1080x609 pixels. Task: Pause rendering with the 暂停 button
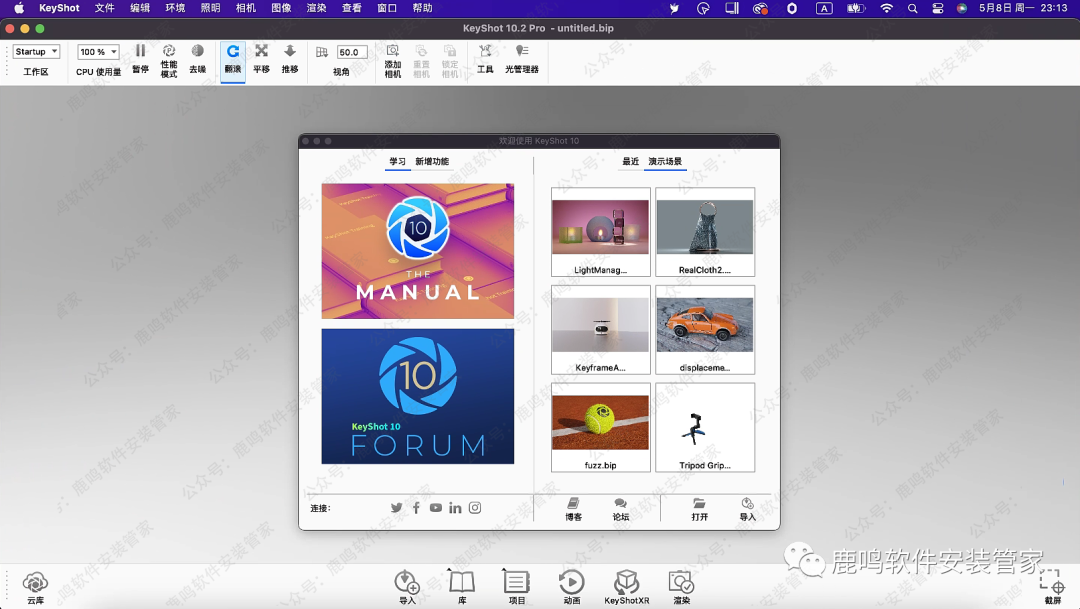tap(140, 57)
